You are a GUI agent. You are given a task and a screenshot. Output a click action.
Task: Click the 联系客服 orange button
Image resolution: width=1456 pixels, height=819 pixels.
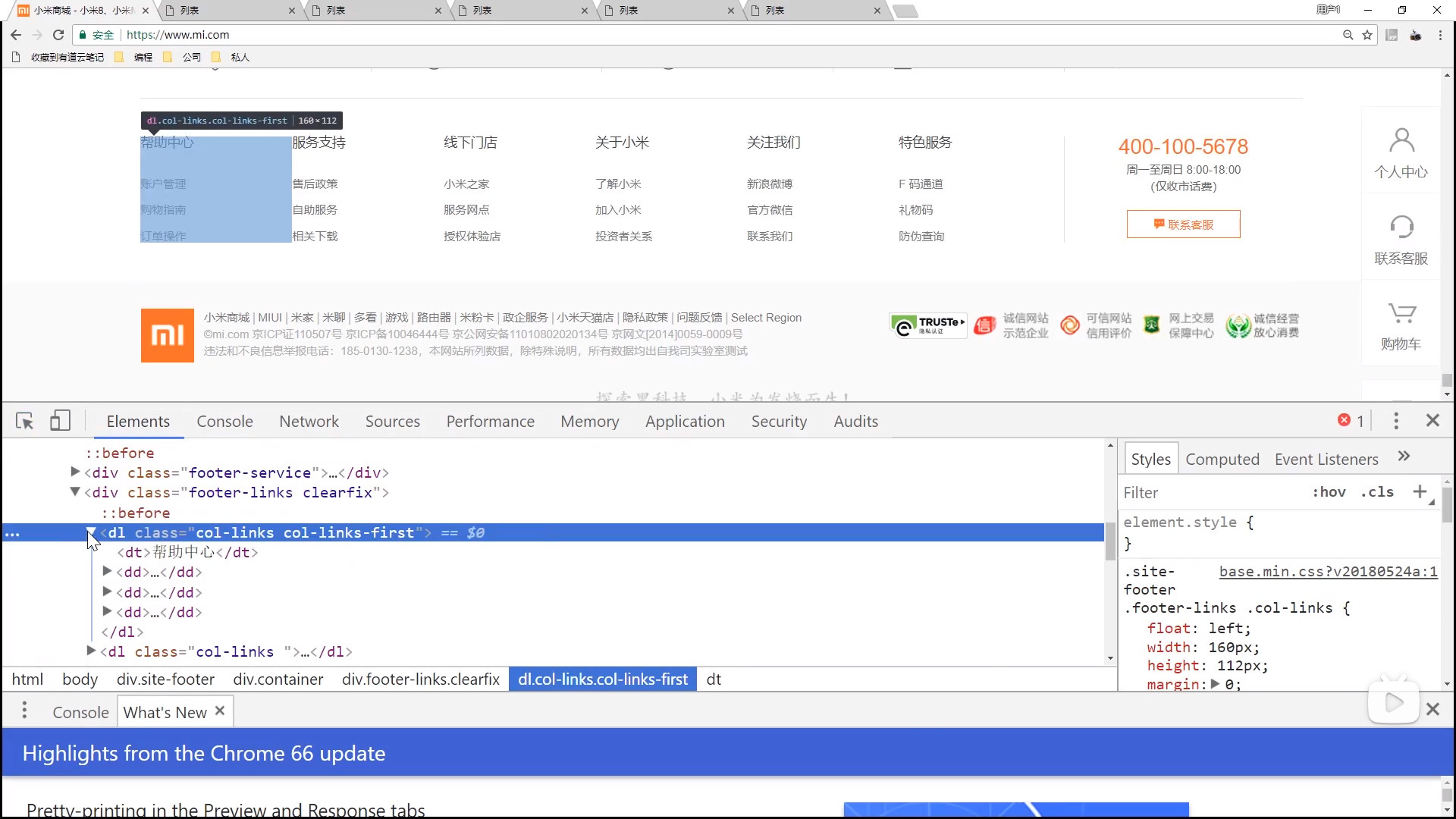point(1183,224)
